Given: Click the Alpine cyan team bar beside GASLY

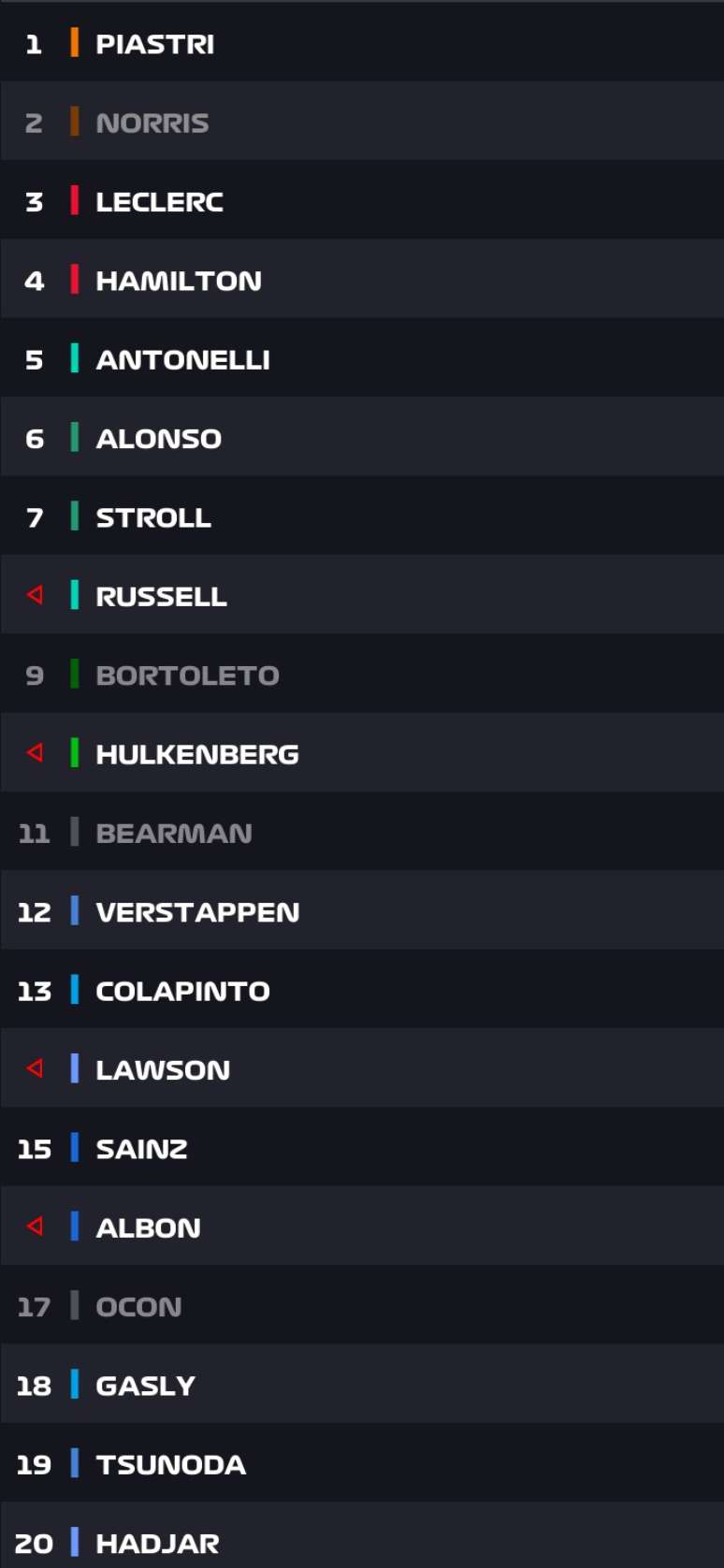Looking at the screenshot, I should 77,1386.
